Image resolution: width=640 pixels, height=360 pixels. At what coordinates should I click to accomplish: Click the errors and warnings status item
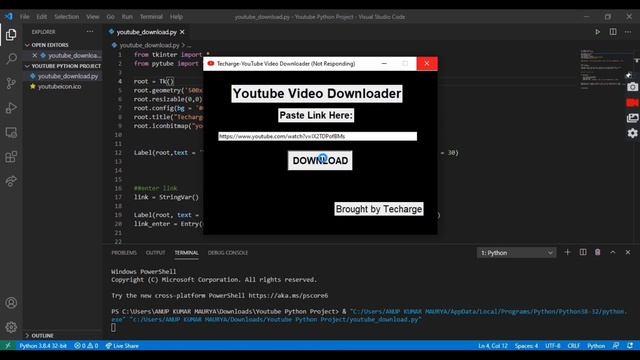click(x=86, y=346)
